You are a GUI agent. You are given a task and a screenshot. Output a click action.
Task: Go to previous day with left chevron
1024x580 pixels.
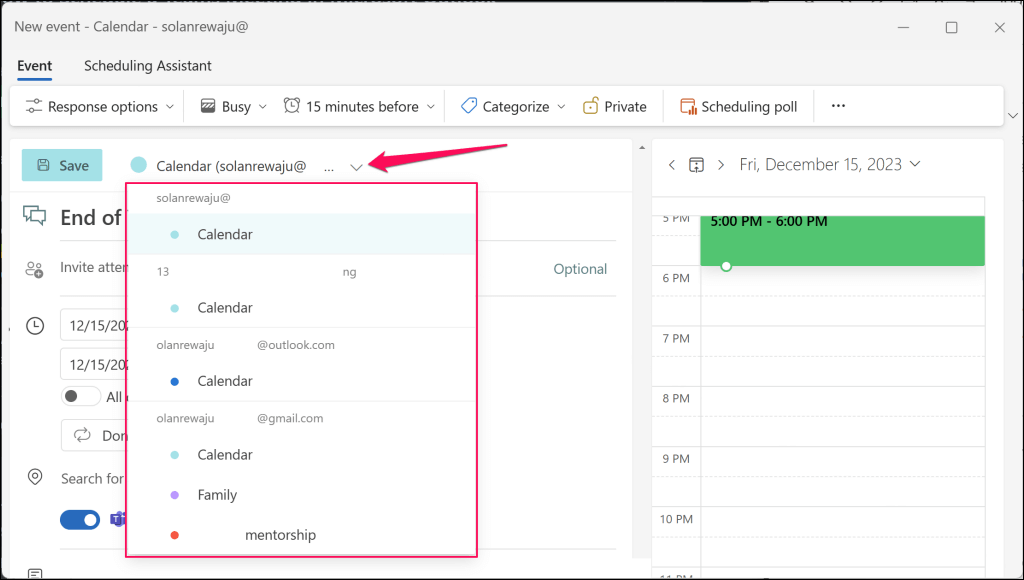coord(672,165)
